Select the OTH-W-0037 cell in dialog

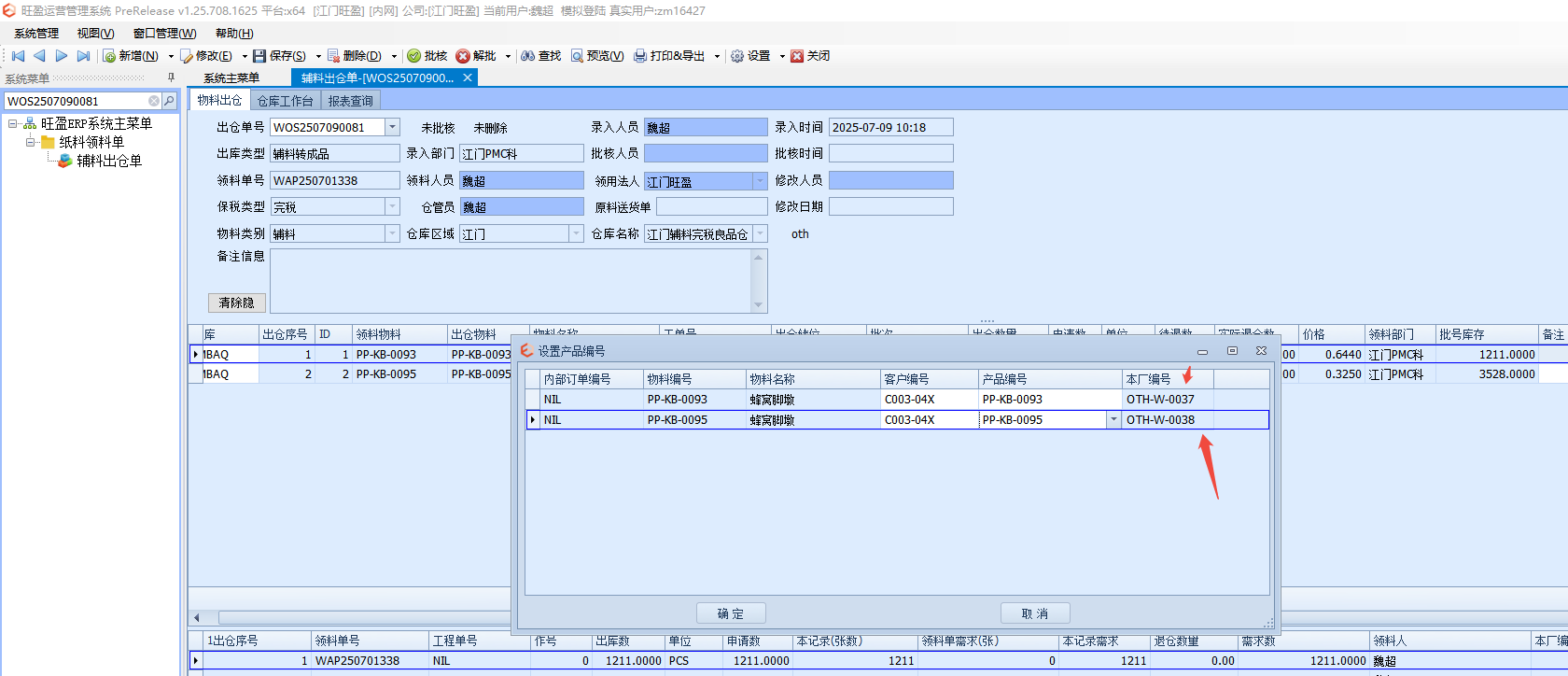click(1167, 400)
